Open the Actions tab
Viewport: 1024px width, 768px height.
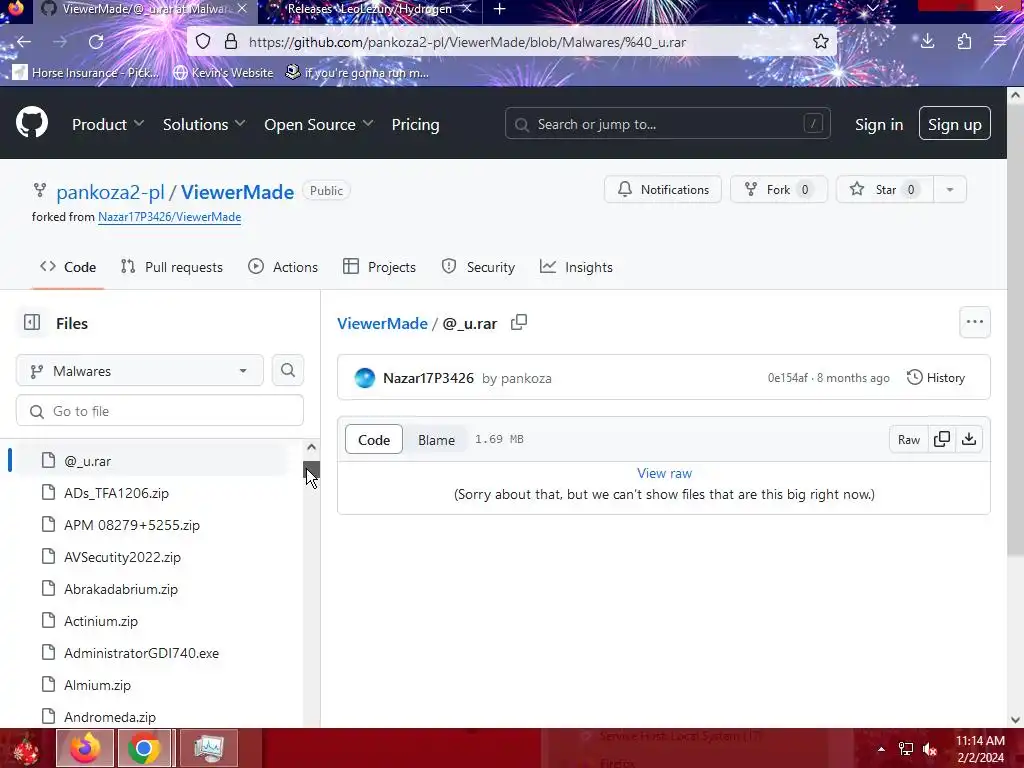tap(283, 267)
